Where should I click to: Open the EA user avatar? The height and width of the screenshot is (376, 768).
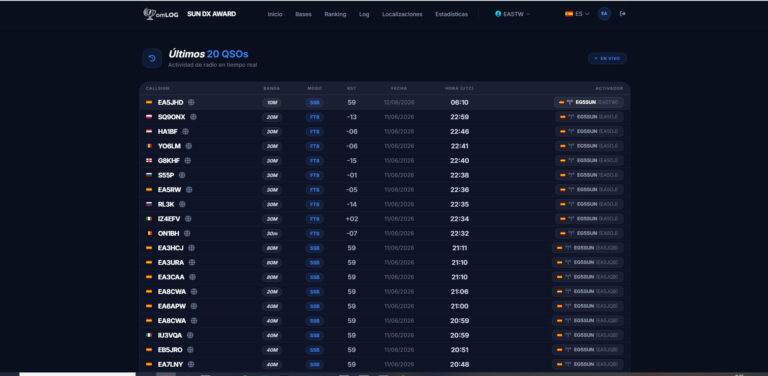coord(604,14)
